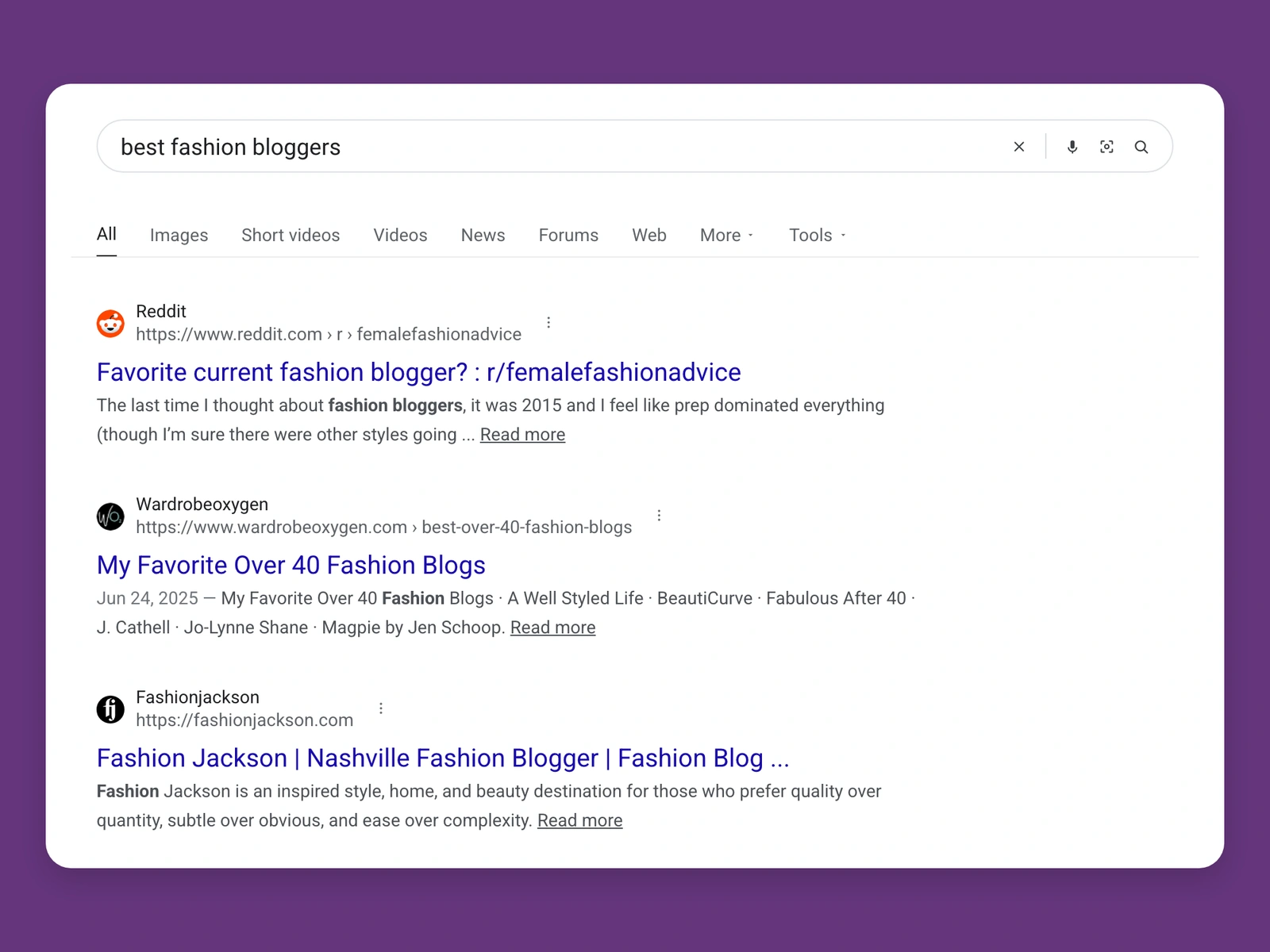The height and width of the screenshot is (952, 1270).
Task: Click the 'Reddit' site name
Action: (161, 311)
